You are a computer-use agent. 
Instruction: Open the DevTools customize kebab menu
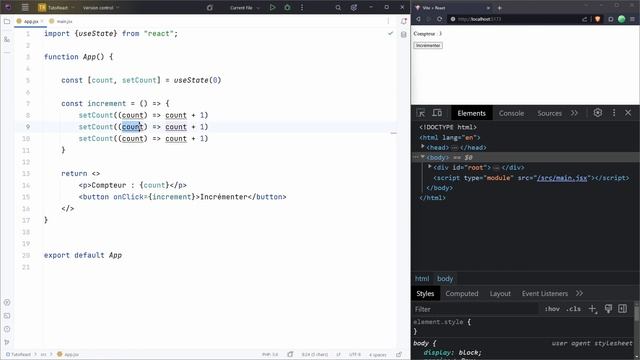pyautogui.click(x=613, y=113)
